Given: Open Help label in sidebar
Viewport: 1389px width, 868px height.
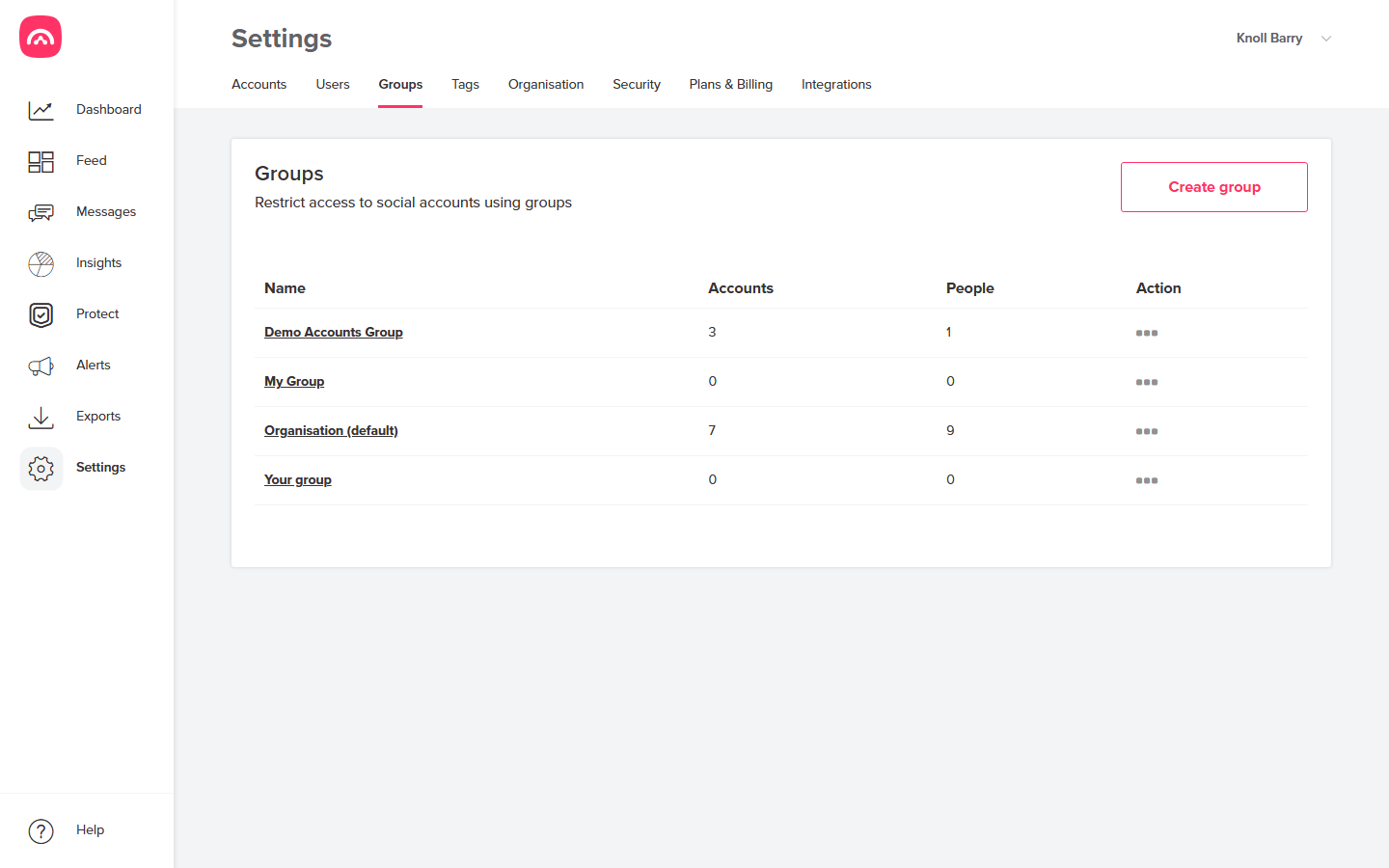Looking at the screenshot, I should click(91, 829).
